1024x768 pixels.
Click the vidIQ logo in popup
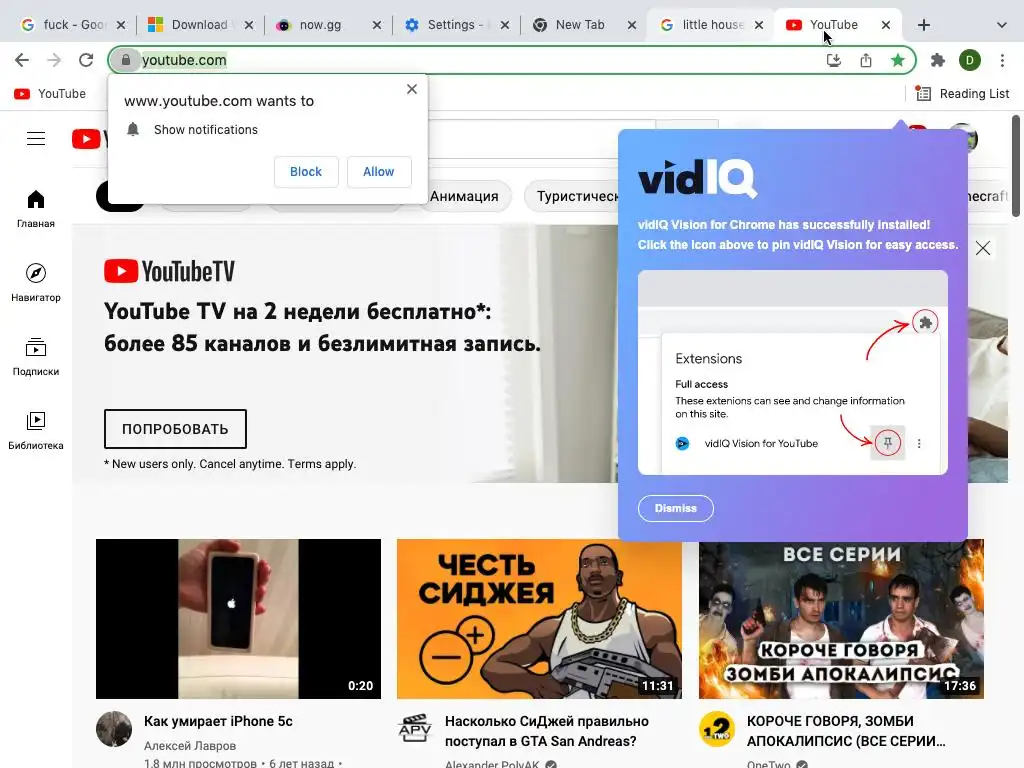tap(697, 178)
